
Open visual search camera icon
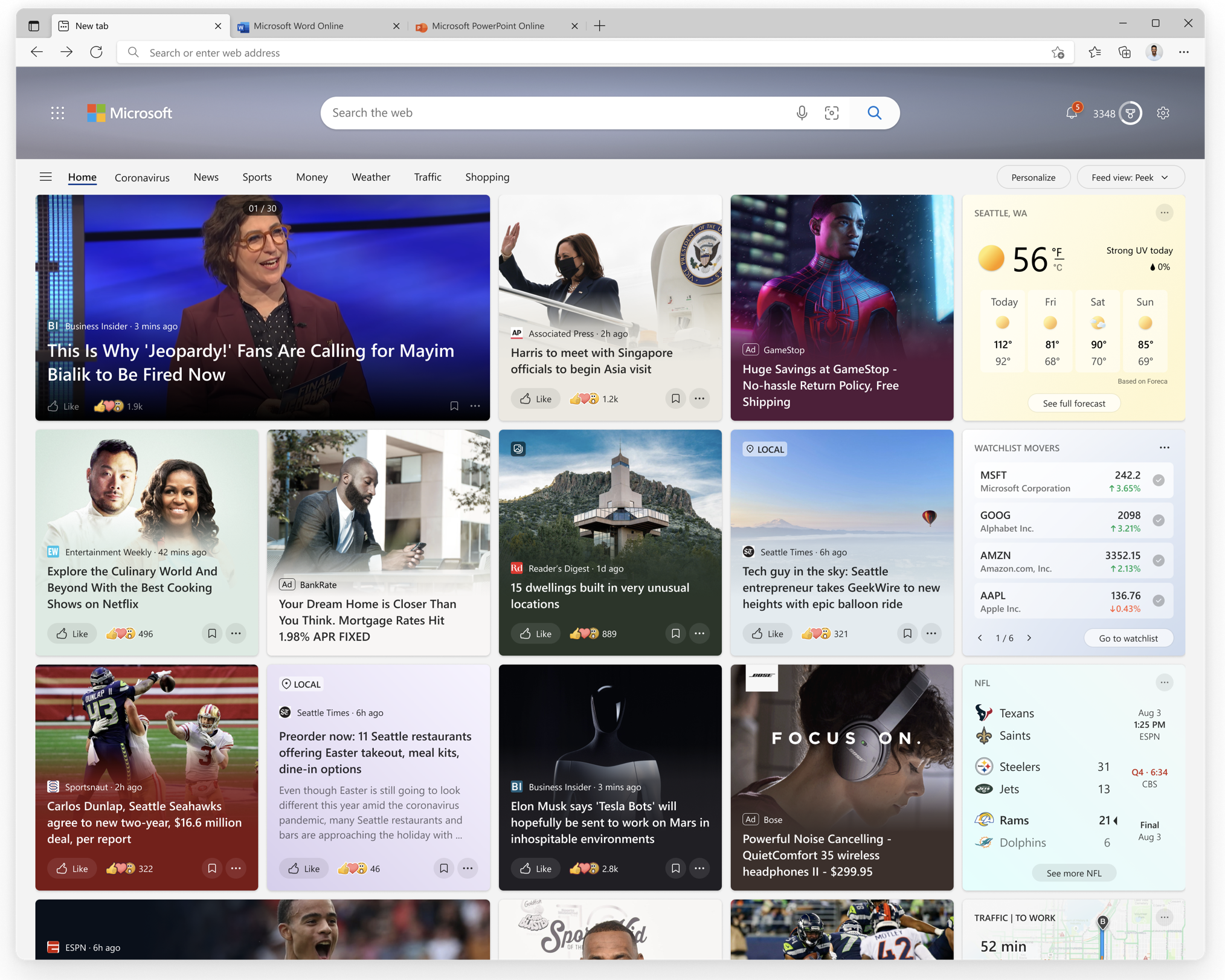click(831, 113)
